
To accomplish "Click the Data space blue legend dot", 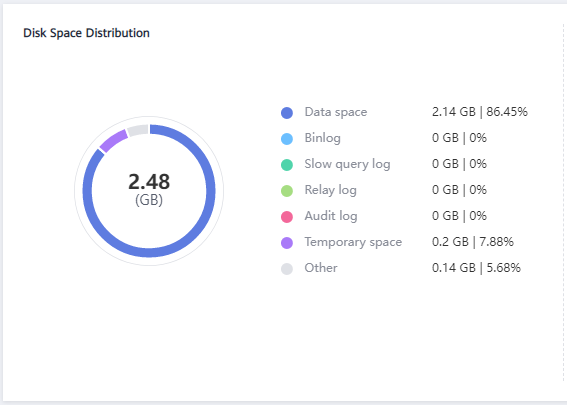I will pyautogui.click(x=287, y=113).
